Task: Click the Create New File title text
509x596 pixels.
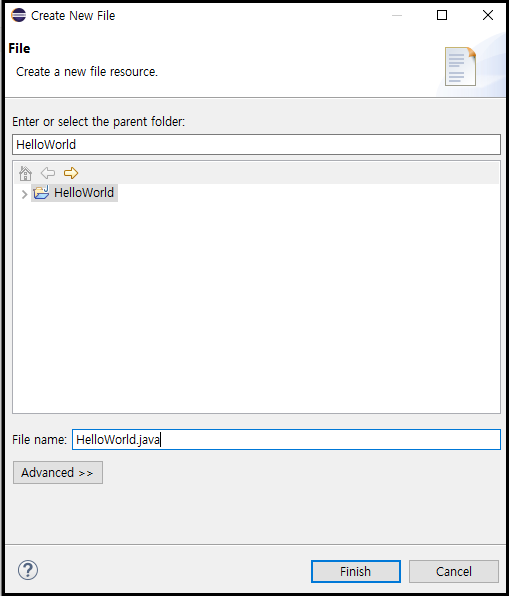Action: point(73,16)
